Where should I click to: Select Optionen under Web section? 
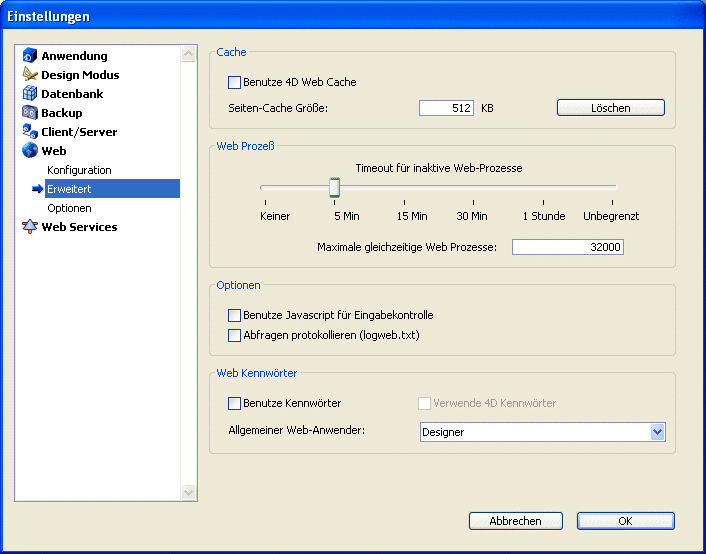pos(69,208)
